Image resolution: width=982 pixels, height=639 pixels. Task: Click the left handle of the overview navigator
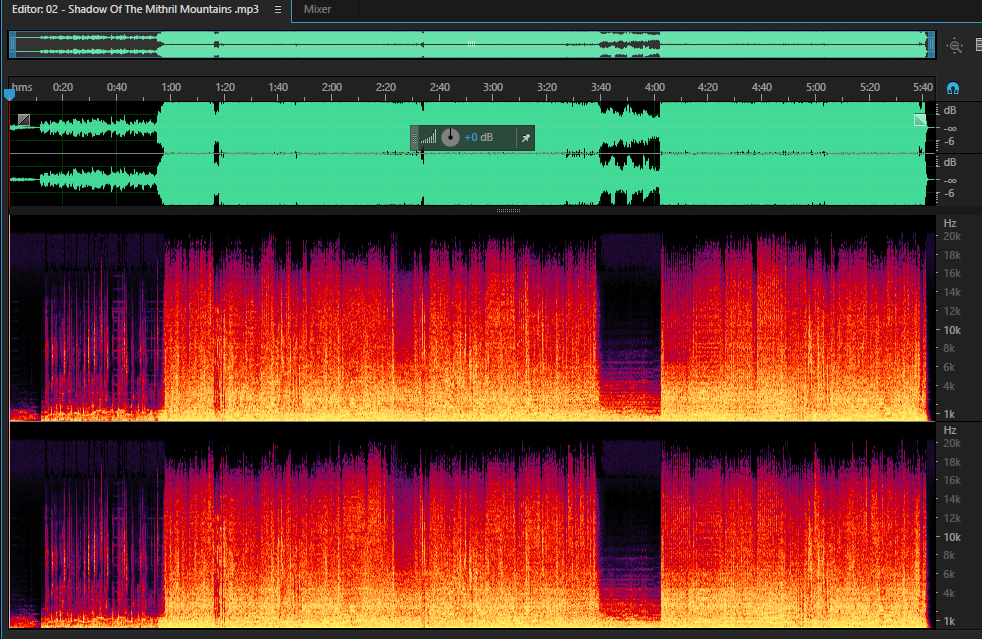tap(13, 45)
